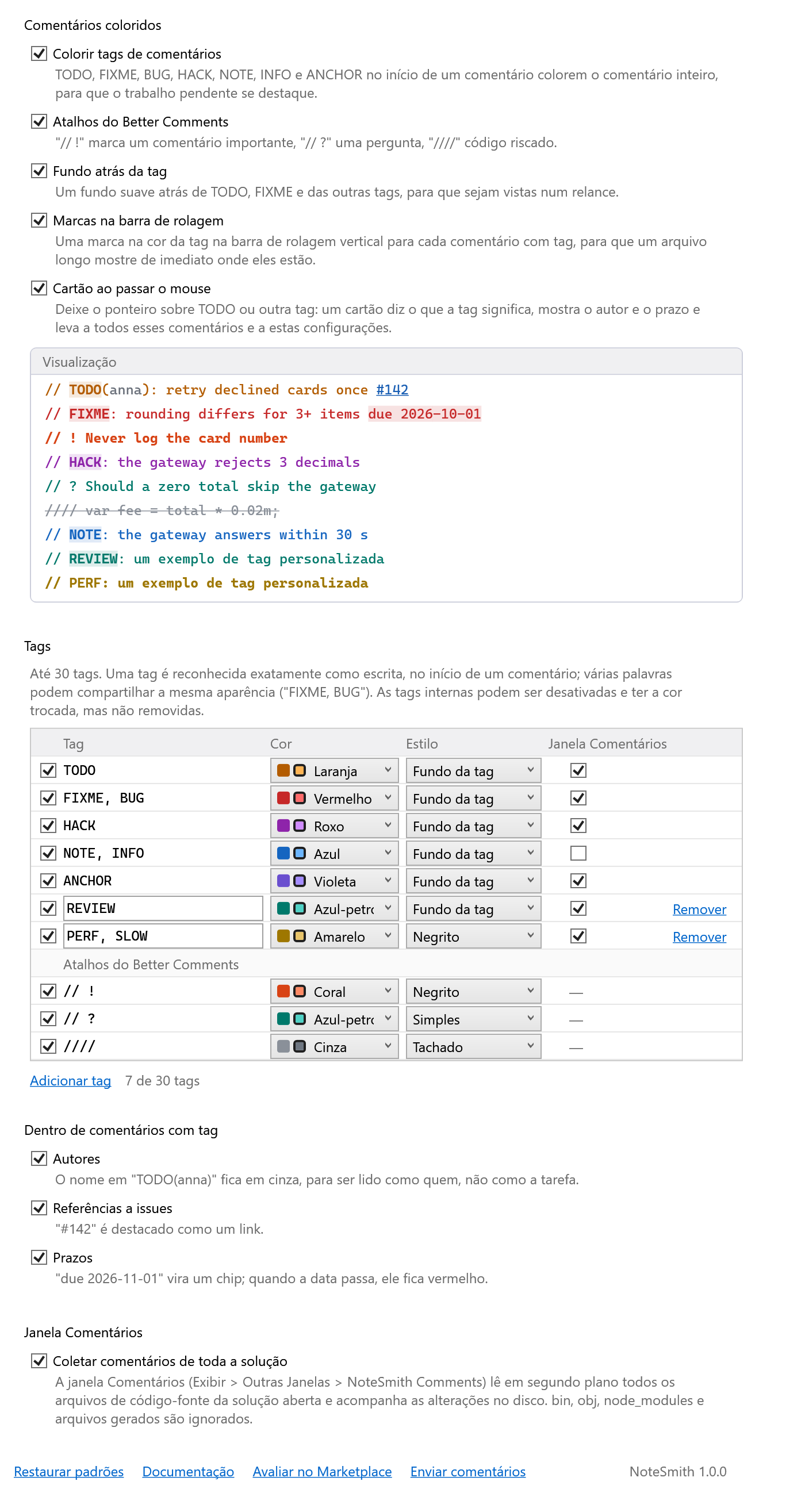Viewport: 805px width, 1512px height.
Task: Disable the TODO tag row checkbox
Action: point(48,770)
